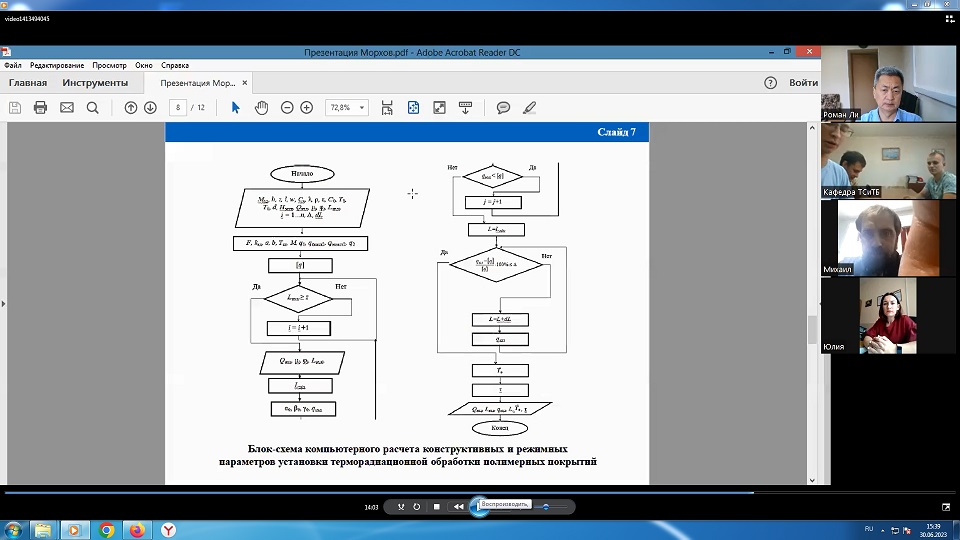Close the Презентация Мор... document tab

[x=245, y=83]
